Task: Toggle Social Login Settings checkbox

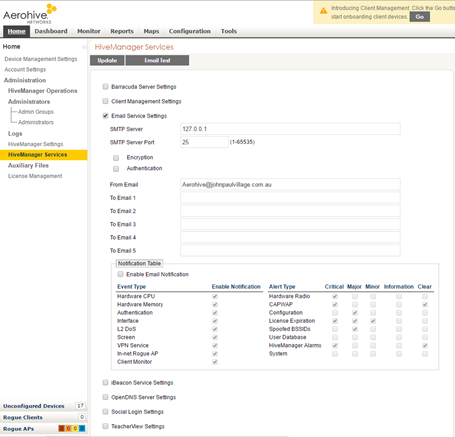Action: (105, 412)
